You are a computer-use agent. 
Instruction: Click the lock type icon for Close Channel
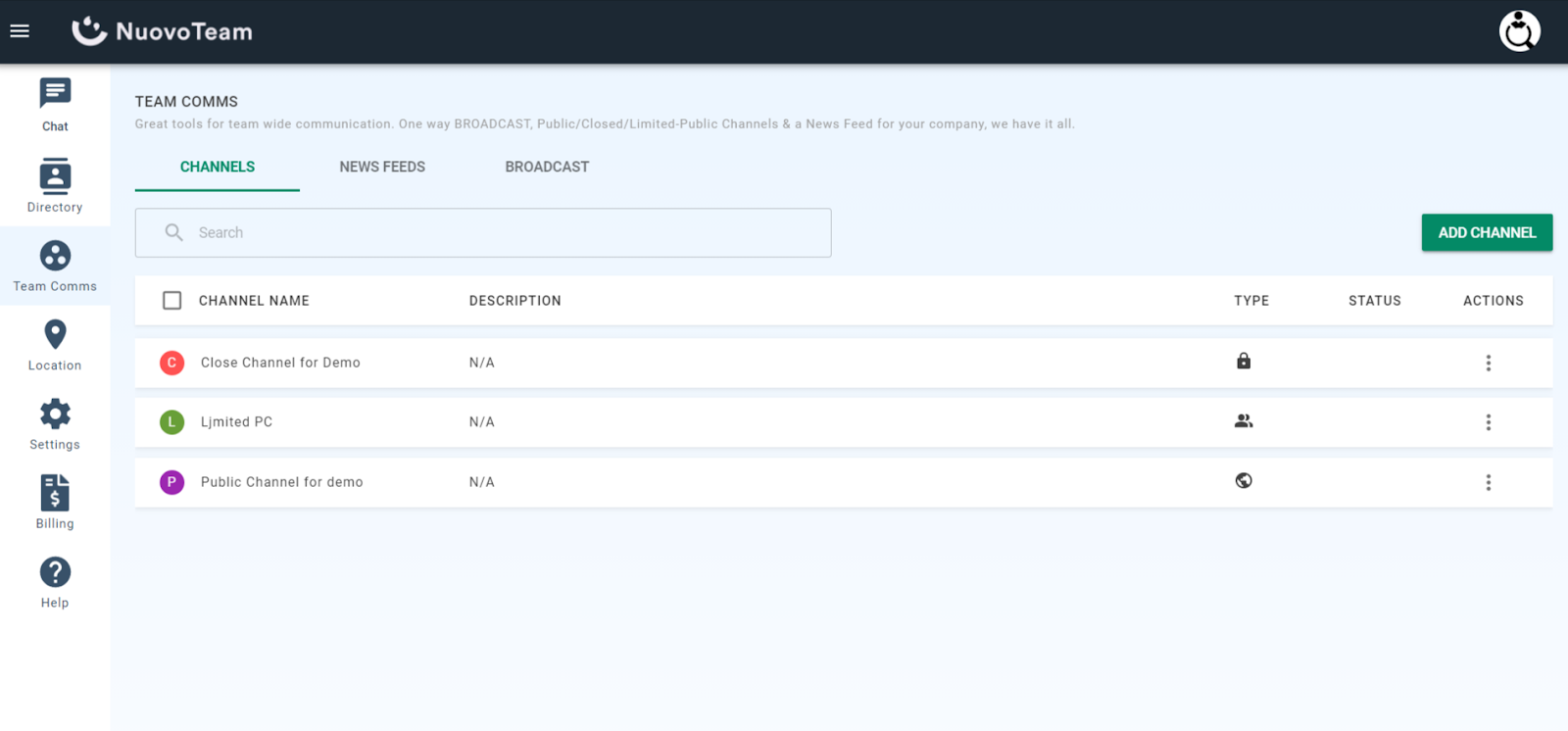tap(1244, 362)
